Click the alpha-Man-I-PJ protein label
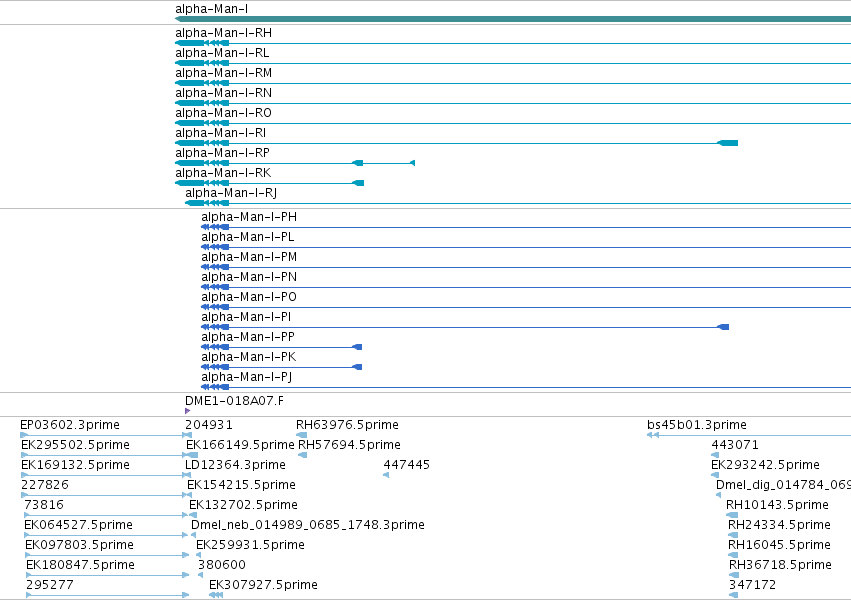The width and height of the screenshot is (851, 600). pyautogui.click(x=246, y=378)
